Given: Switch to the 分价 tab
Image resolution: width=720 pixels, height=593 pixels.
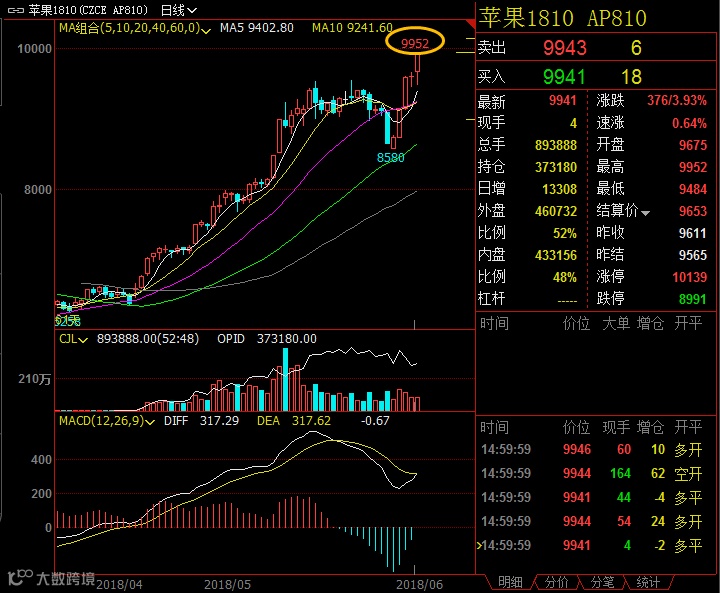Looking at the screenshot, I should point(556,582).
